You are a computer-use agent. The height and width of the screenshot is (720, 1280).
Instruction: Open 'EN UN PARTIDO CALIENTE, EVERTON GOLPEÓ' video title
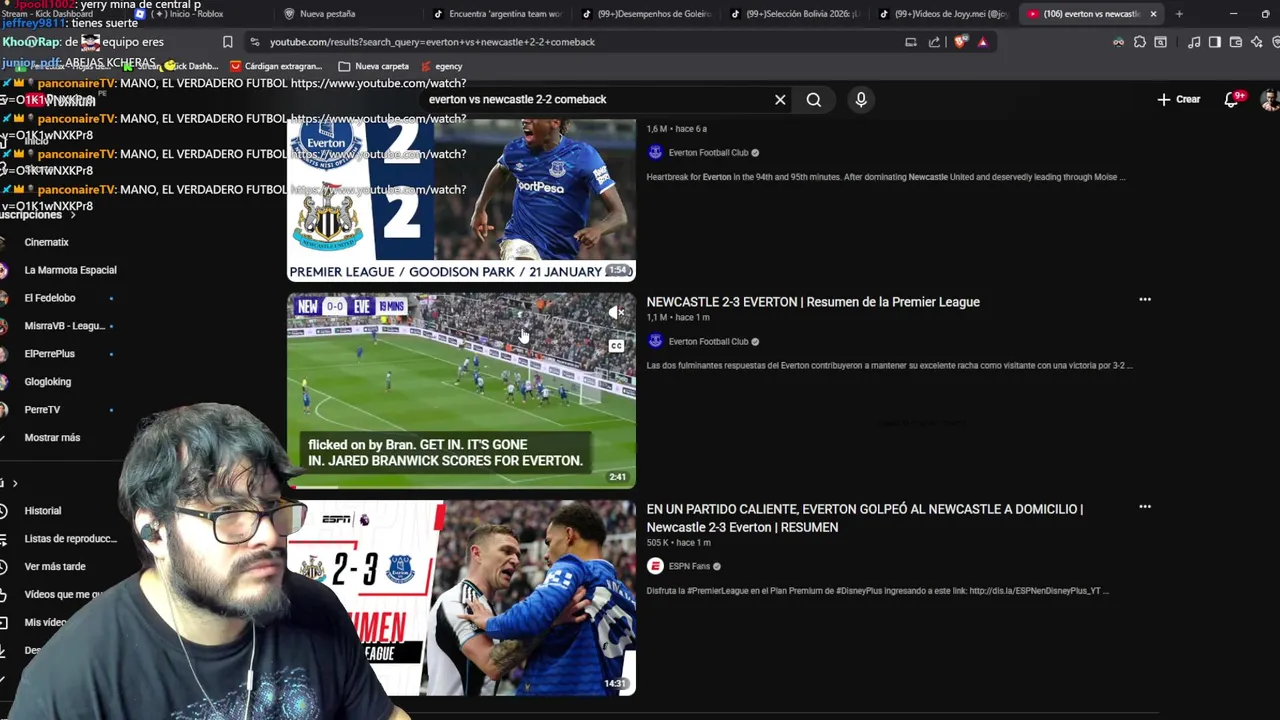[x=864, y=518]
